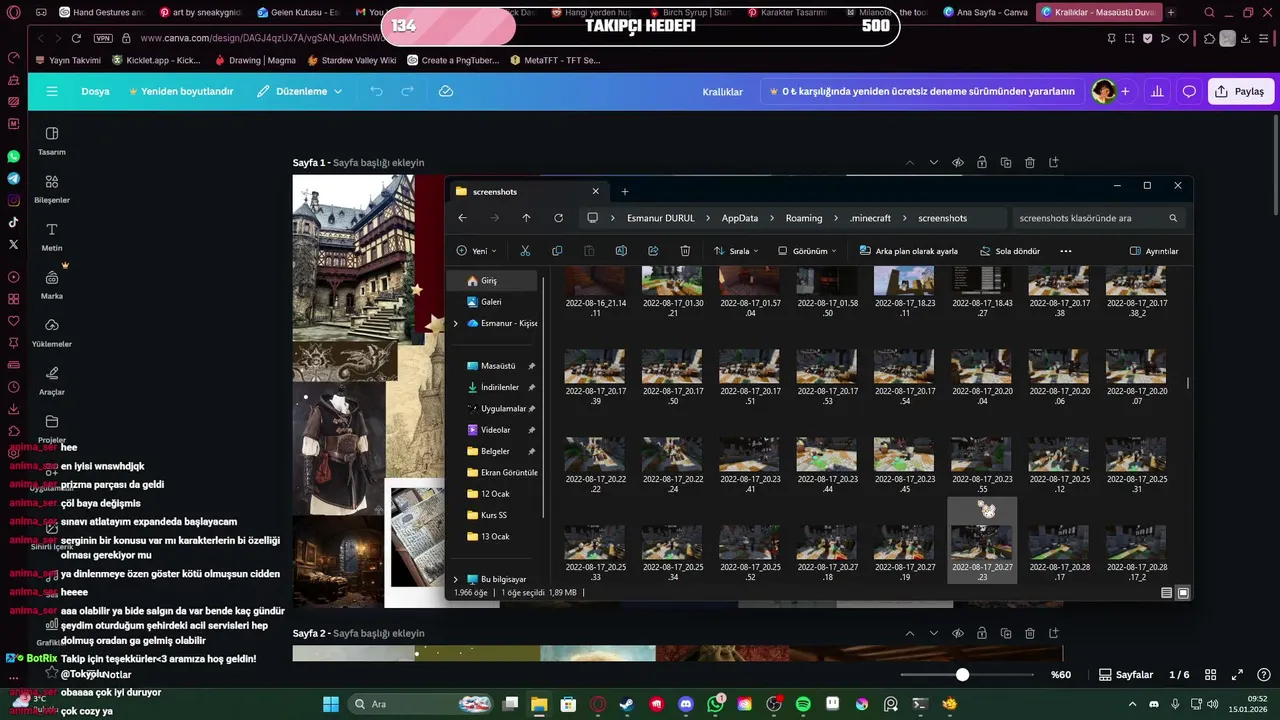
Task: Open Düzenleme mode dropdown in Canva
Action: click(x=299, y=91)
